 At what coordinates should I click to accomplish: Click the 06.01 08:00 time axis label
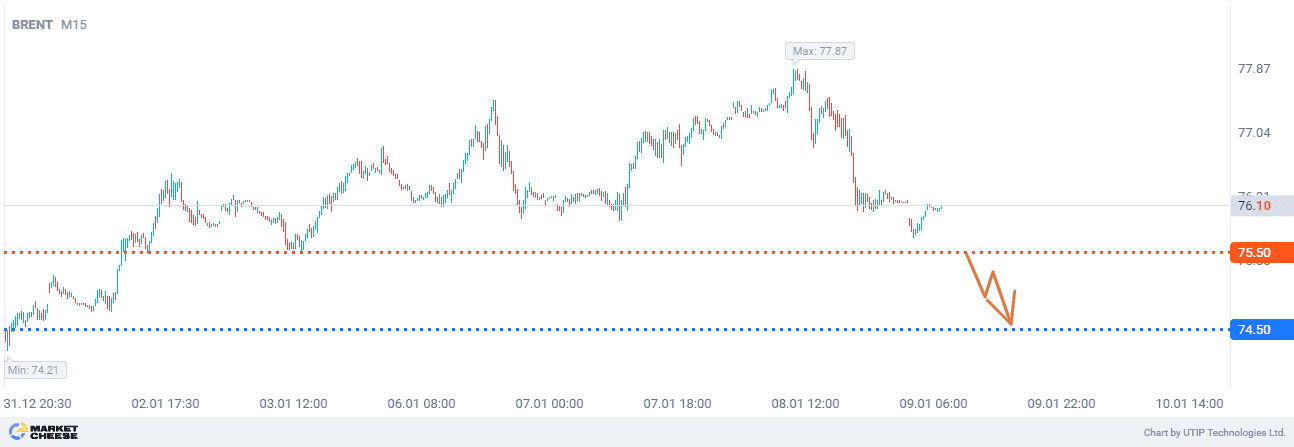[421, 404]
